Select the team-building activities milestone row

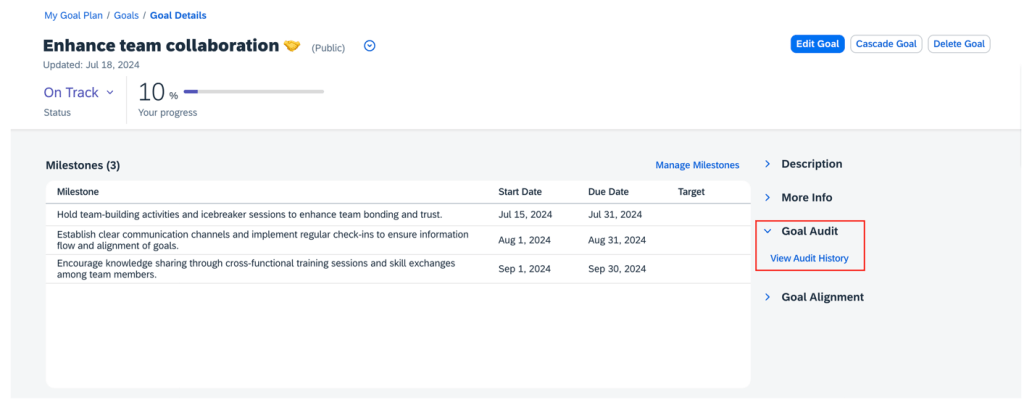(x=250, y=214)
